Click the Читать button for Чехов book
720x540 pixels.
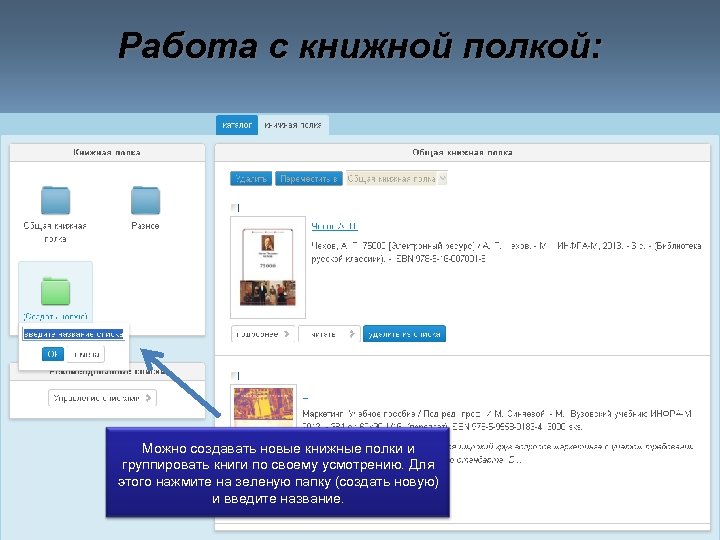click(x=329, y=334)
